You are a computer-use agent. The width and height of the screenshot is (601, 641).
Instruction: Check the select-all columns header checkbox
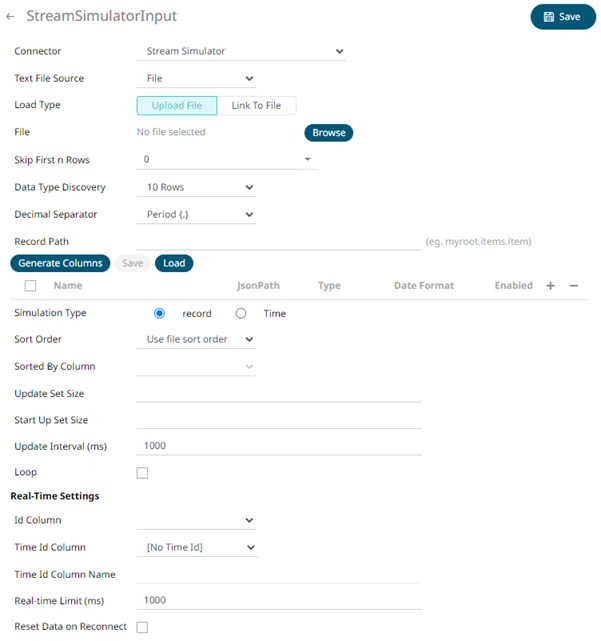(x=30, y=286)
